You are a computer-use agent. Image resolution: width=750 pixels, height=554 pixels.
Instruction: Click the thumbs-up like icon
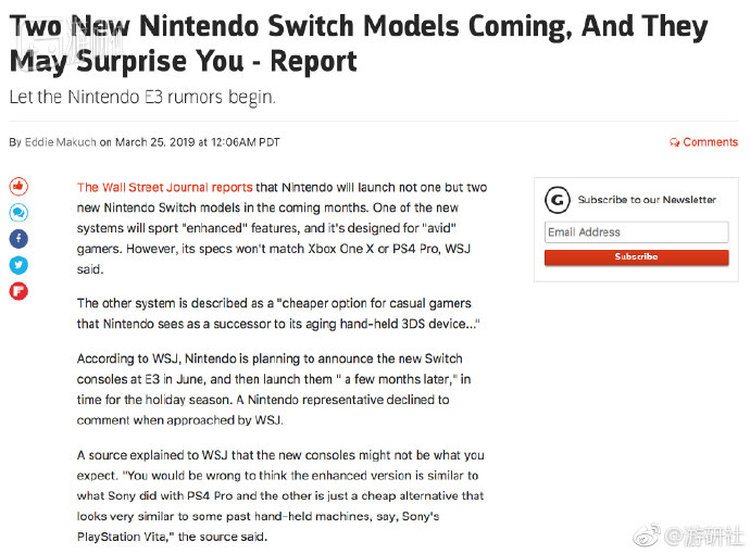(19, 187)
